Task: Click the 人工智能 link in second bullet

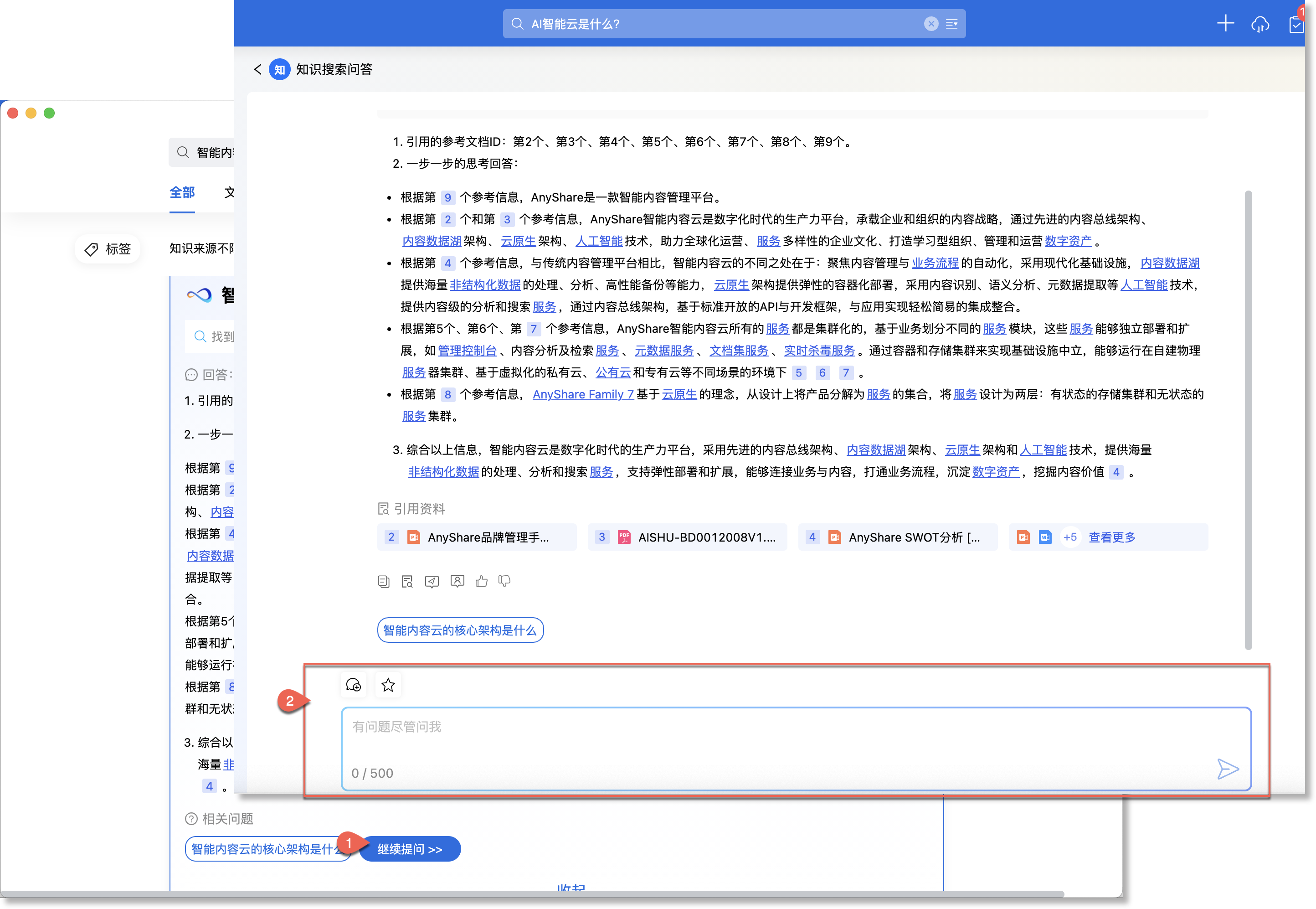Action: (x=599, y=241)
